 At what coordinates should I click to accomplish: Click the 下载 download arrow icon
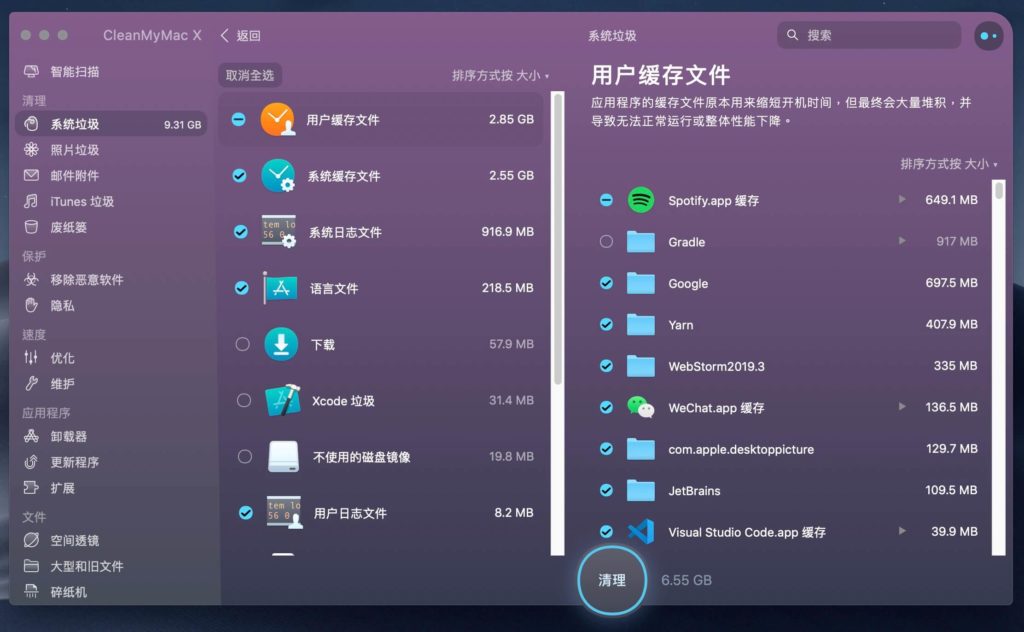click(281, 344)
